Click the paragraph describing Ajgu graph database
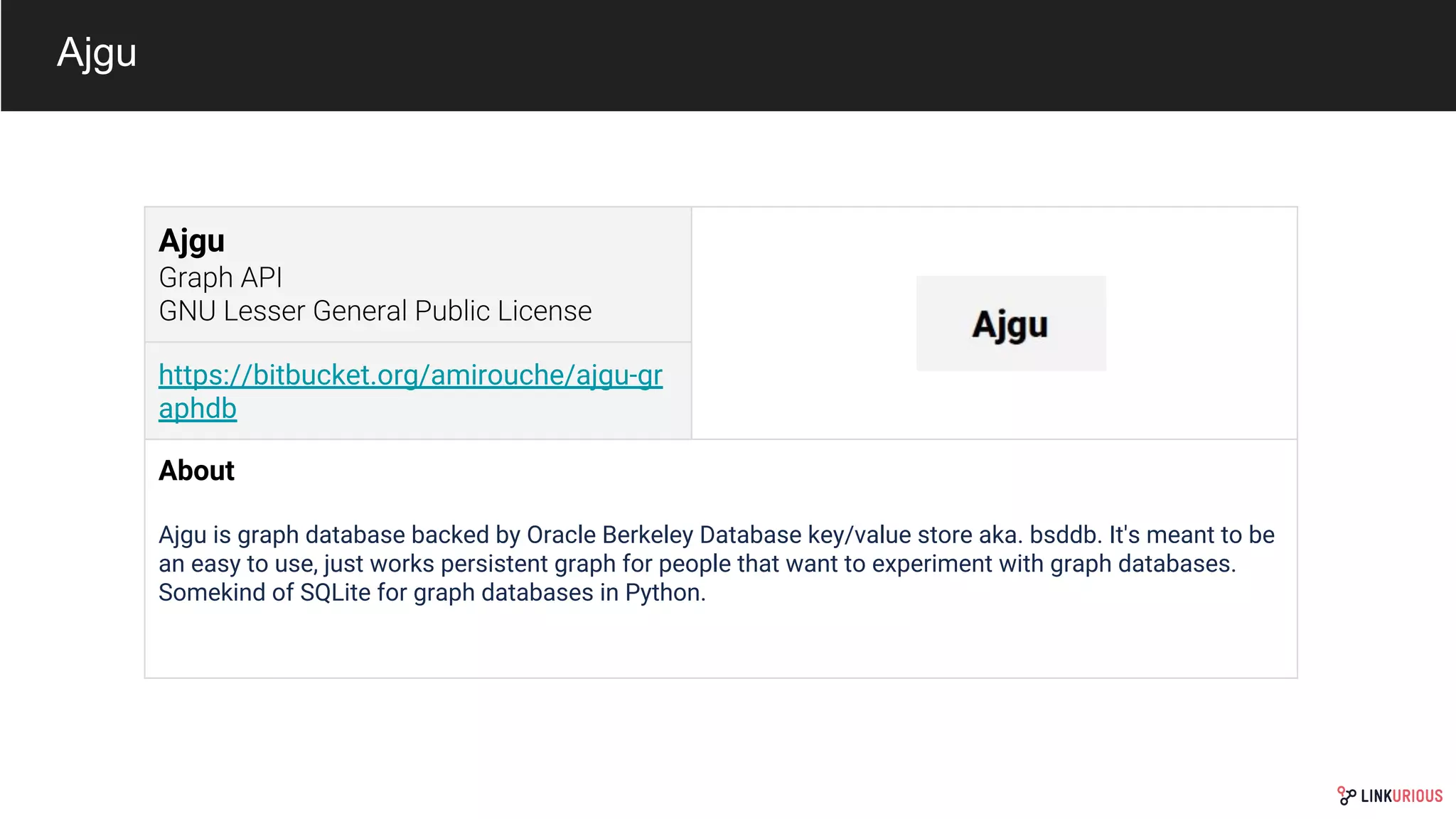 (x=717, y=563)
